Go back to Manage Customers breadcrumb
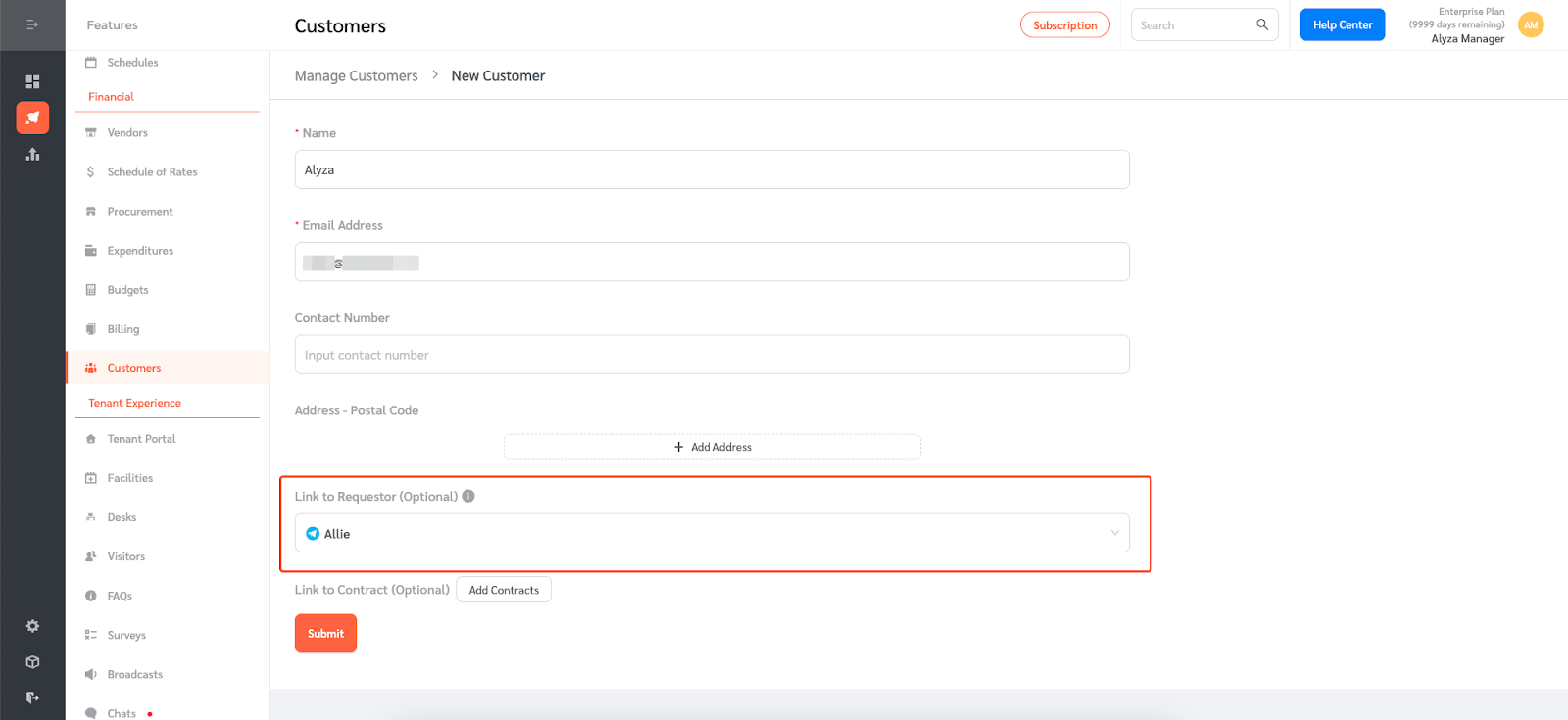This screenshot has height=720, width=1568. click(x=356, y=75)
